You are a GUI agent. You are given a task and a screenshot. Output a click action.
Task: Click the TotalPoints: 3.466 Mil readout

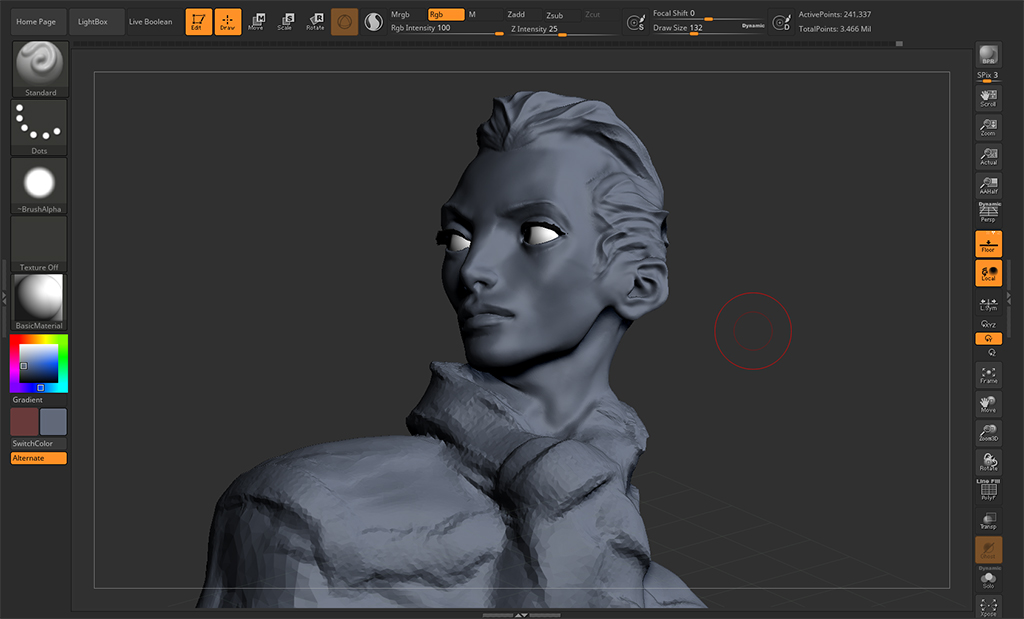point(835,29)
